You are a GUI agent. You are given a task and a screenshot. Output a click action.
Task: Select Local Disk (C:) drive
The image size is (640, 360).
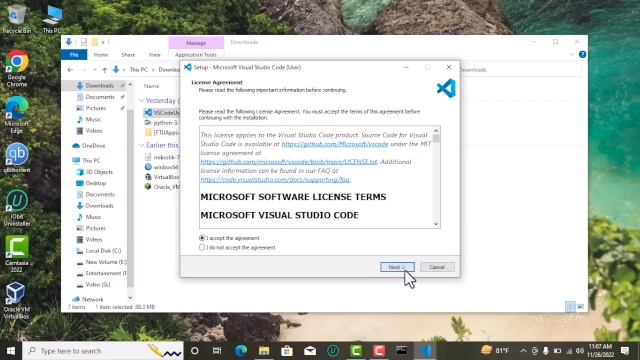point(103,251)
